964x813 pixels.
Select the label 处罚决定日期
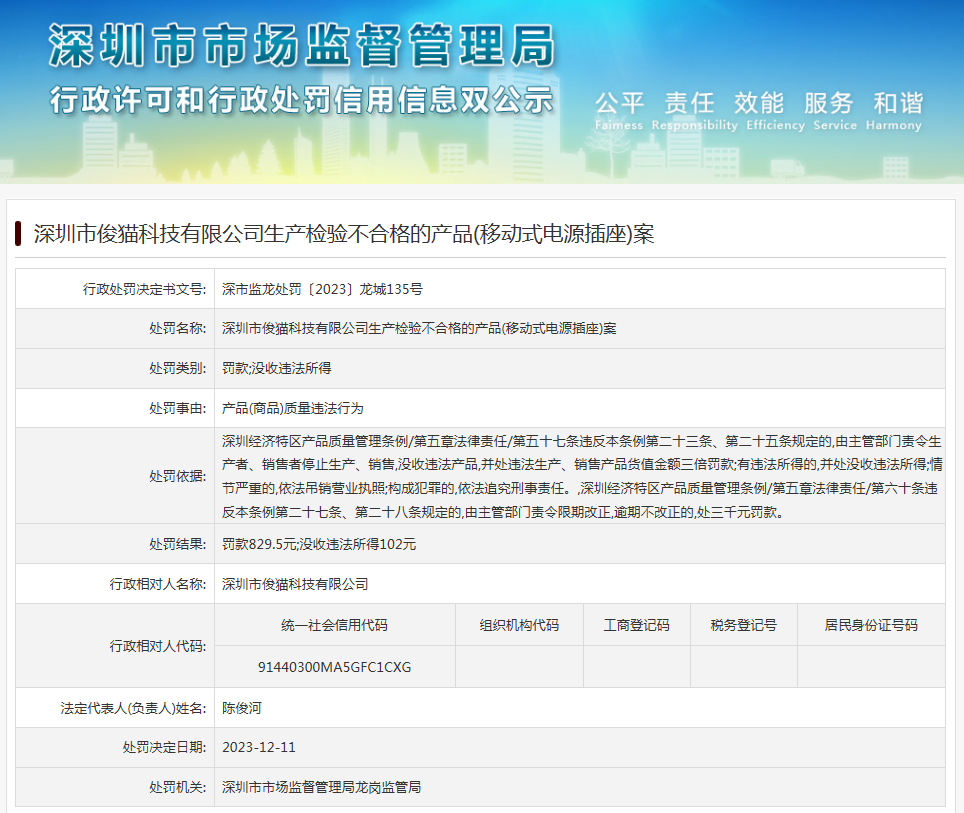coord(164,748)
